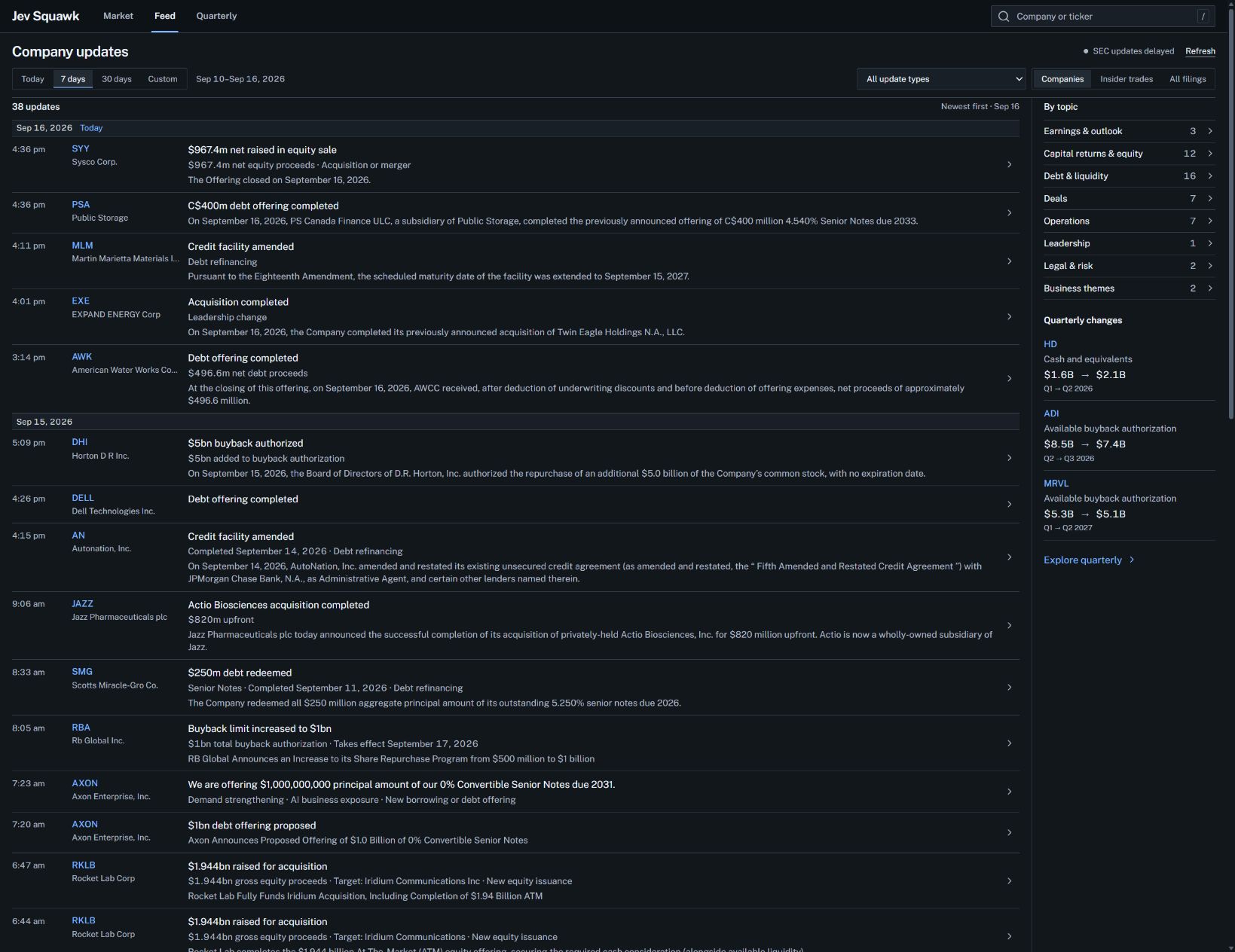The image size is (1235, 952).
Task: Open DHI buyback row chevron
Action: (x=1009, y=458)
